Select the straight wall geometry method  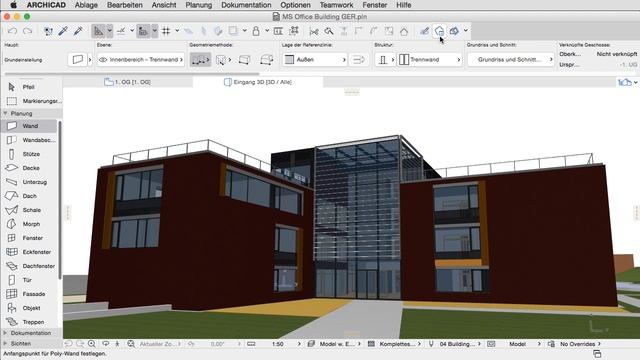pos(200,60)
